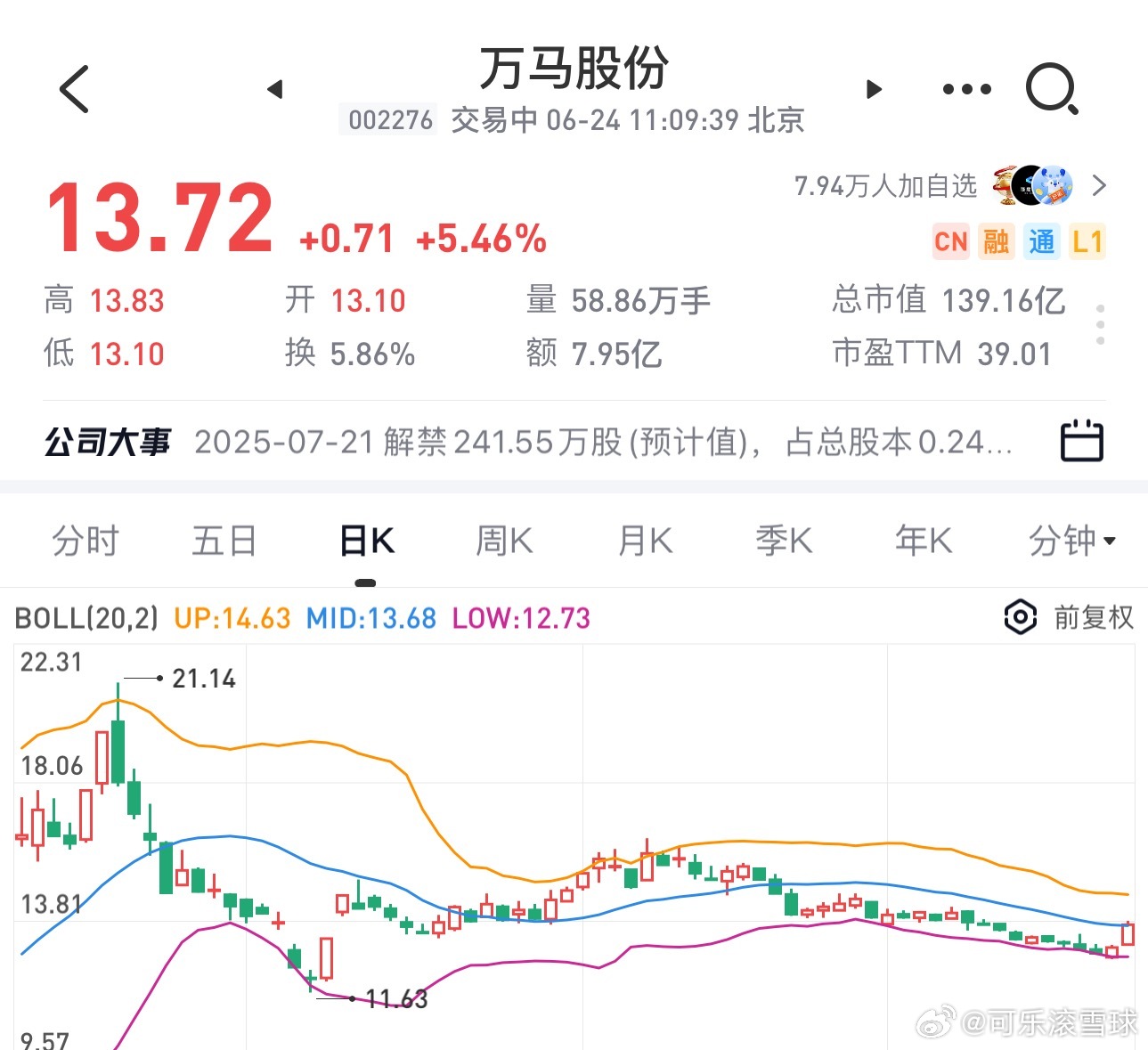Screen dimensions: 1148x1050
Task: Toggle the 前复权 price adjustment mode
Action: (1094, 617)
